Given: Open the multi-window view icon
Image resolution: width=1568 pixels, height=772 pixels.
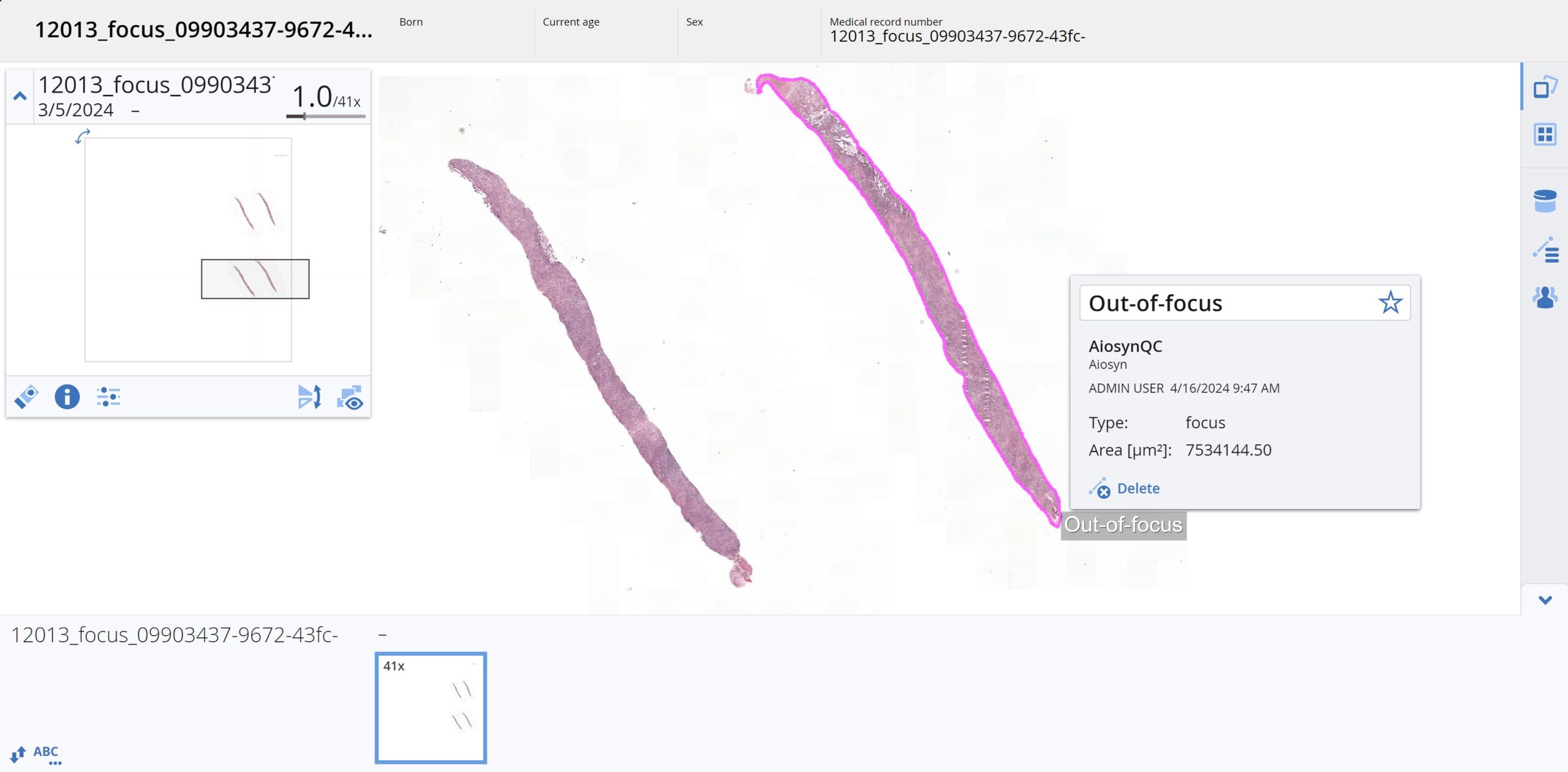Looking at the screenshot, I should click(x=1545, y=86).
